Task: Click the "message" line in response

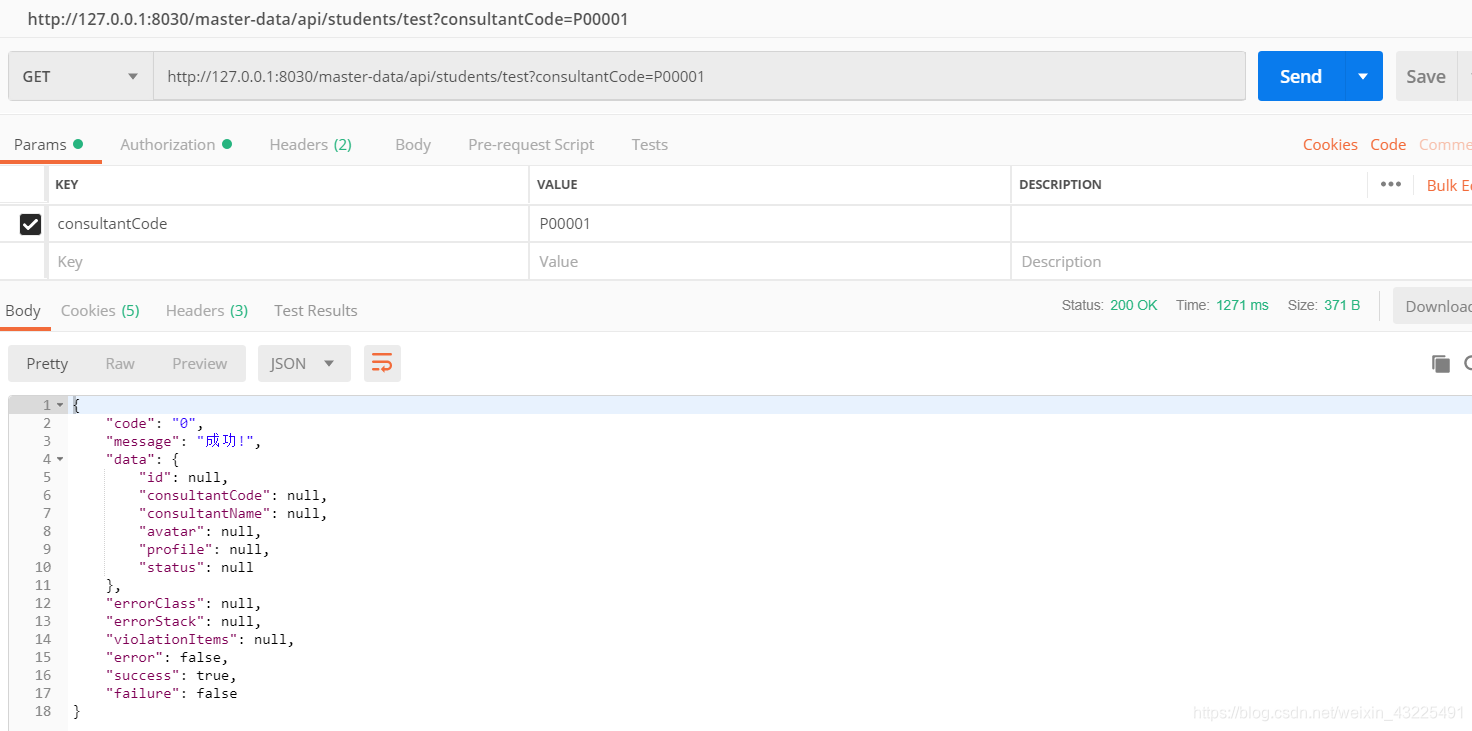Action: [x=183, y=441]
